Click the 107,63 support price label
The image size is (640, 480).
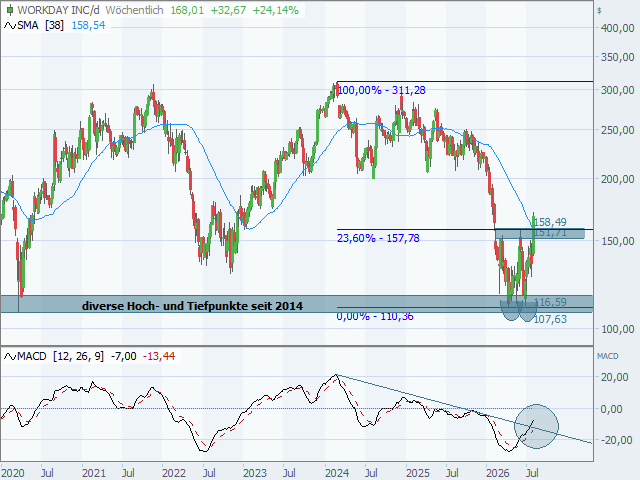[x=550, y=319]
